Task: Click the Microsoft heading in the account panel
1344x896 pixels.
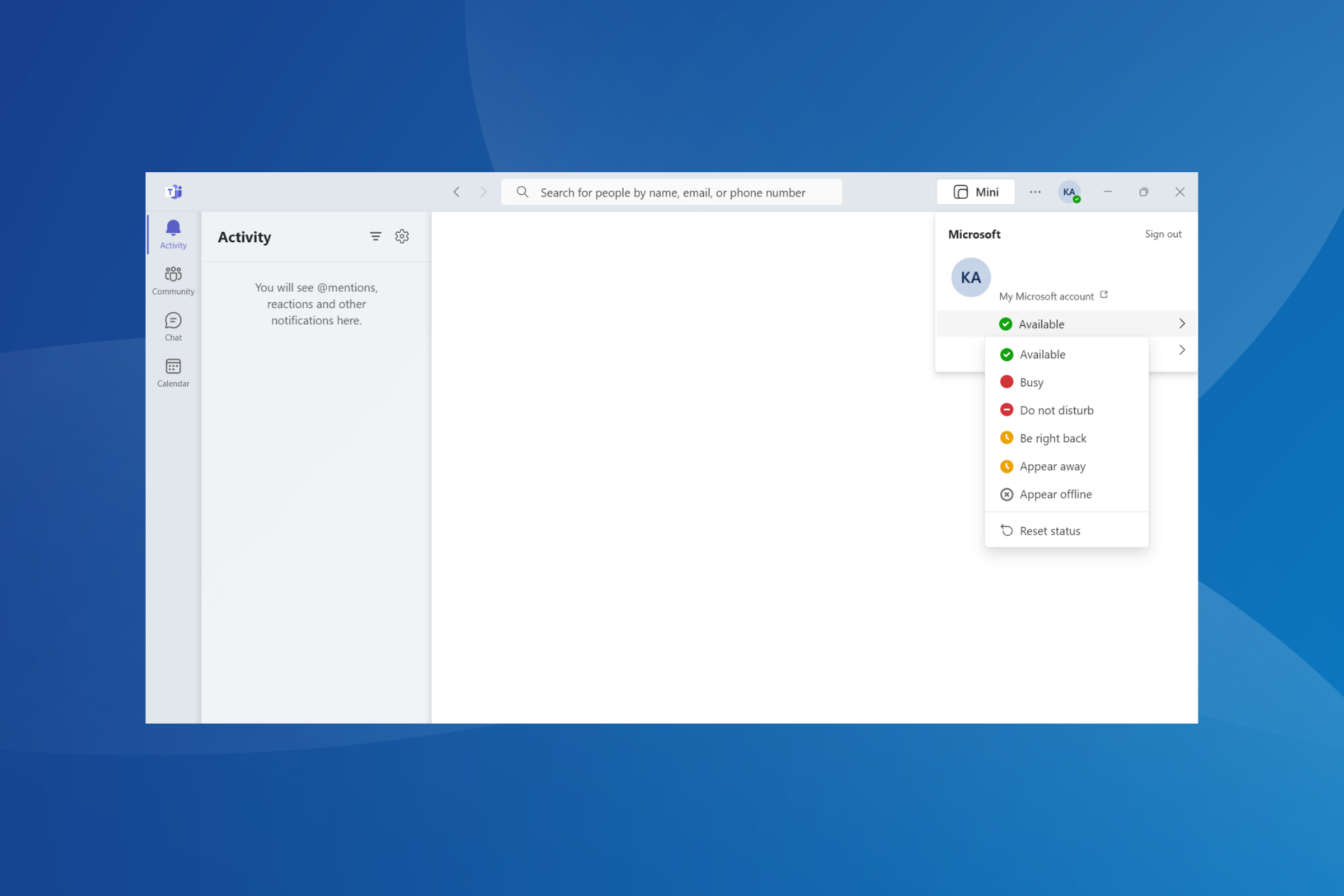Action: coord(974,234)
